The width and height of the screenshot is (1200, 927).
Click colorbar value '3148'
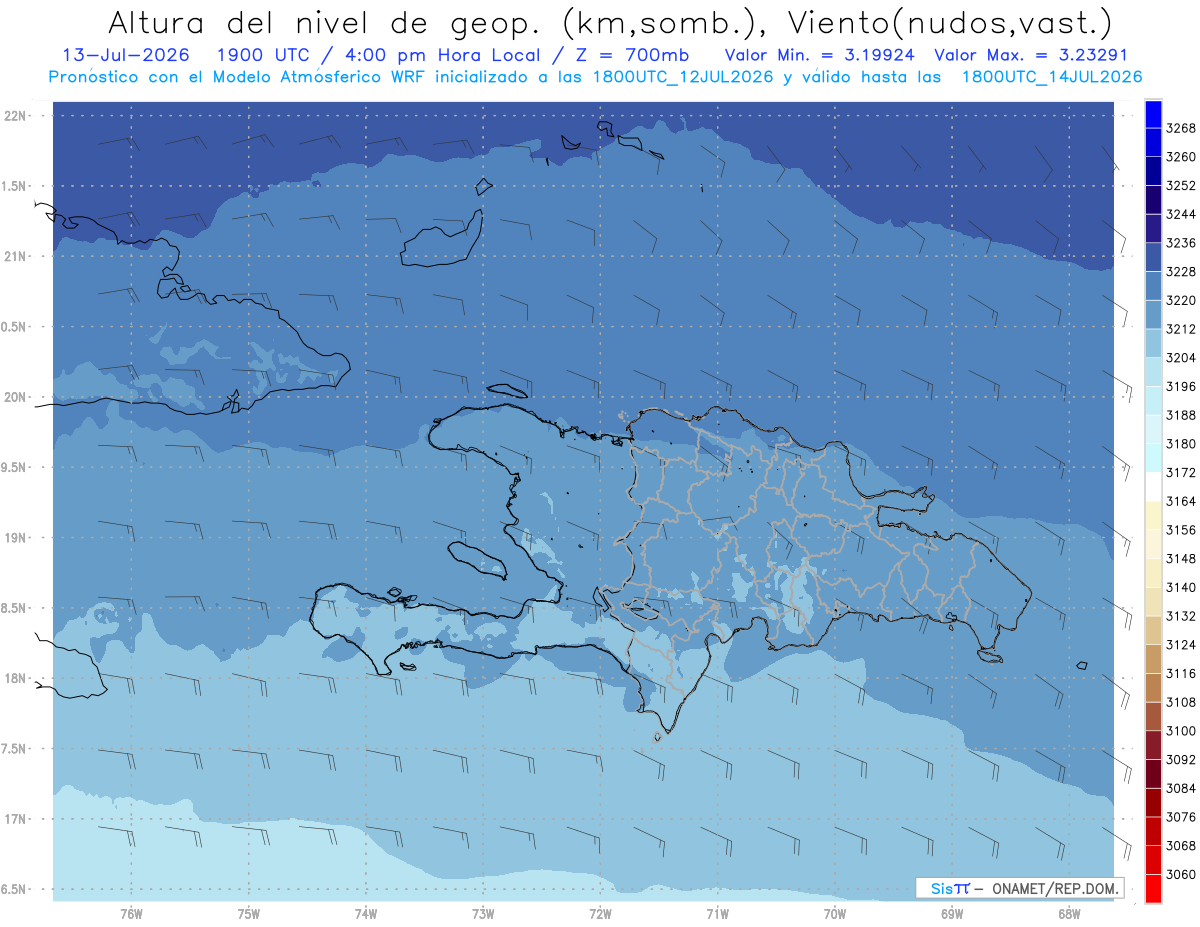click(x=1181, y=559)
